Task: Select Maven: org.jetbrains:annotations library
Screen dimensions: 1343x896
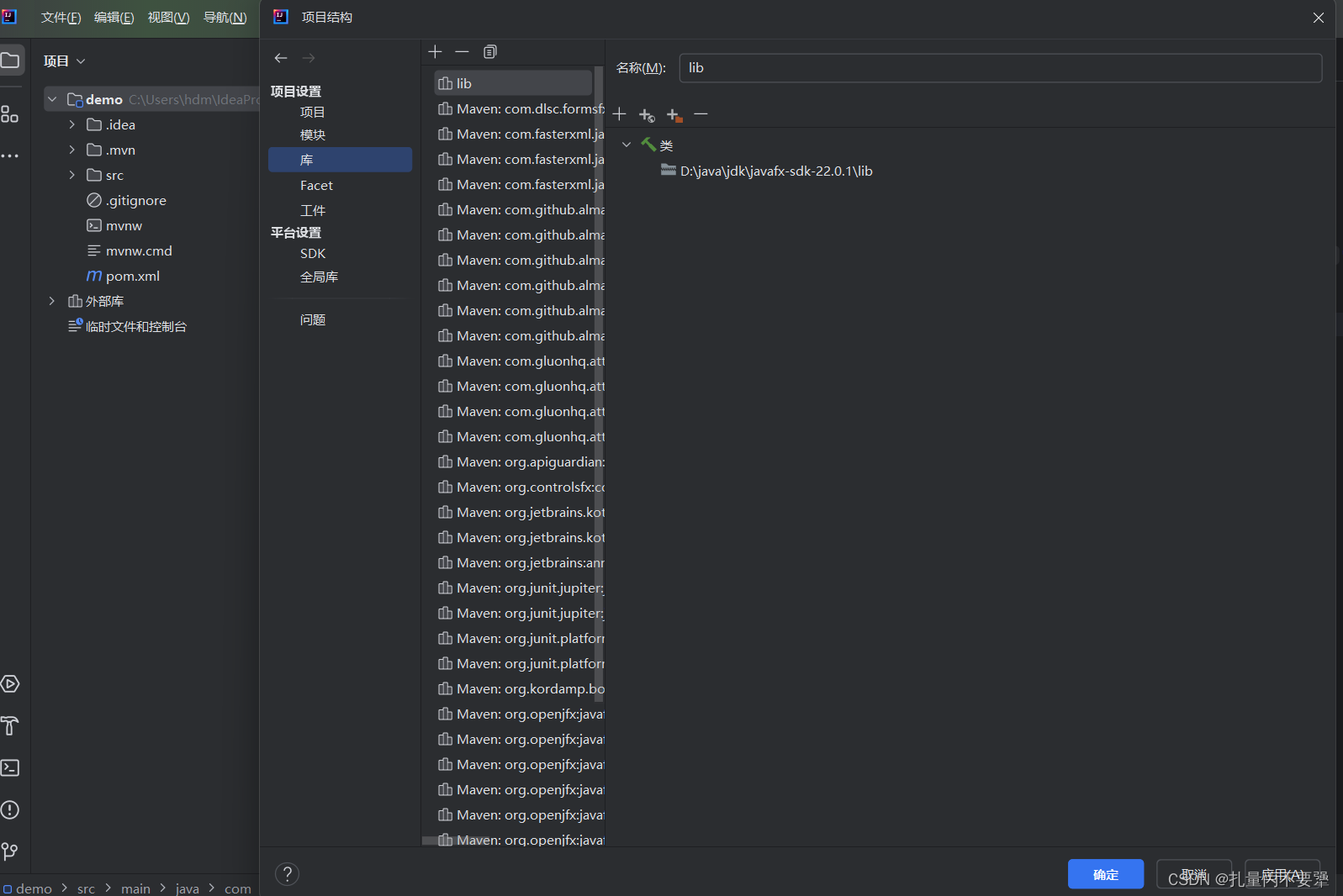Action: 521,563
